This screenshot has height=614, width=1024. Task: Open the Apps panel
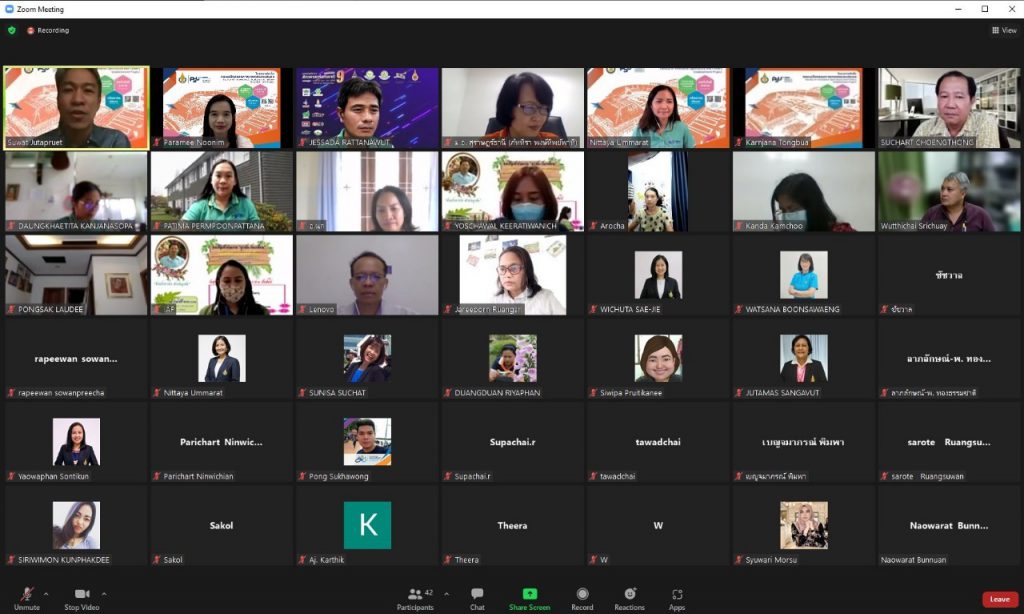[x=677, y=597]
